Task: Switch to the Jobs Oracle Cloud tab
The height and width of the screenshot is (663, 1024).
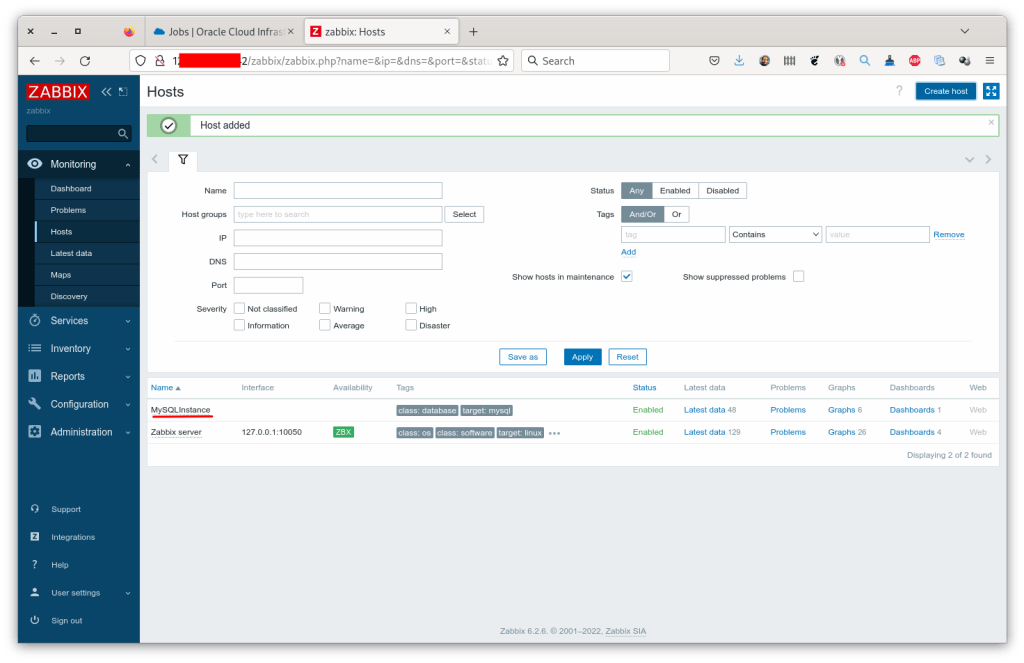Action: tap(223, 31)
